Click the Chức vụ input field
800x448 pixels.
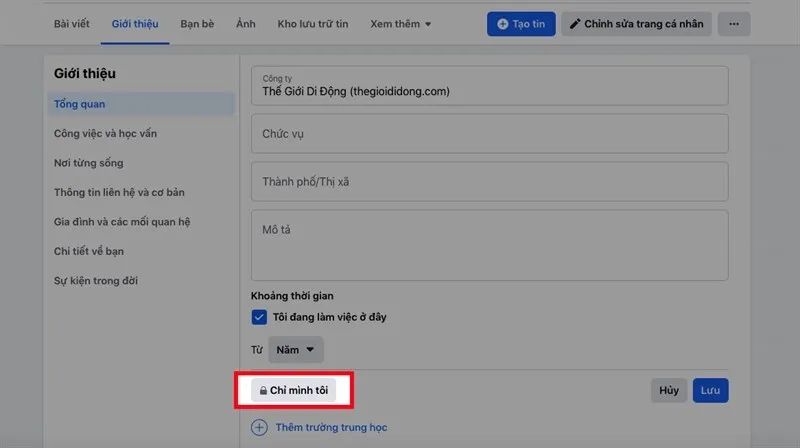click(x=489, y=134)
